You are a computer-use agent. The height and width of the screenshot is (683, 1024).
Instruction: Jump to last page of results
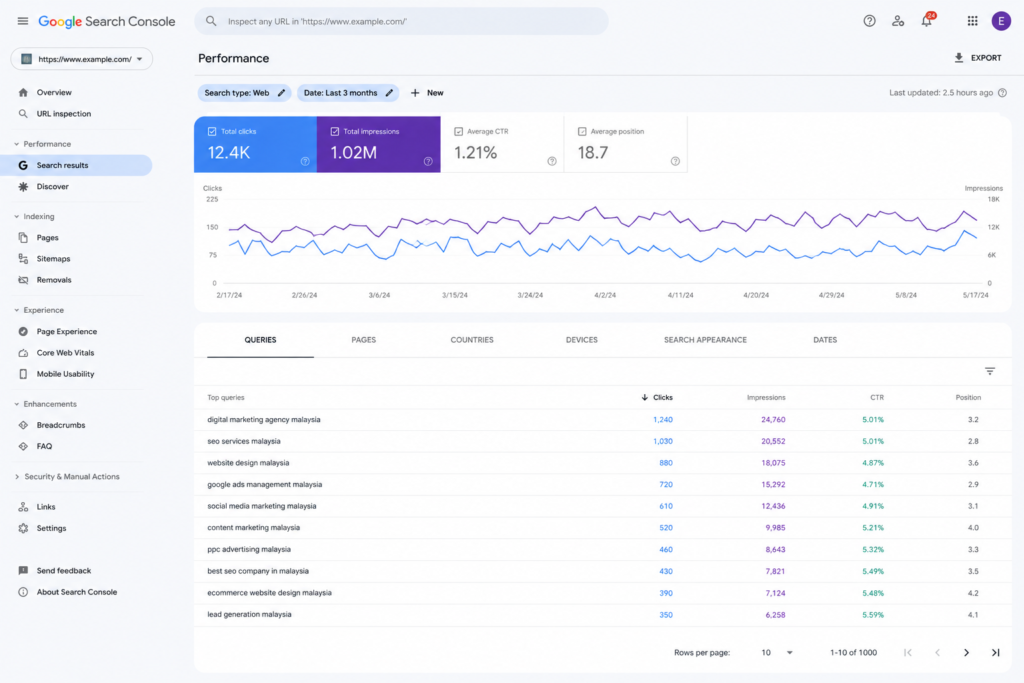995,652
